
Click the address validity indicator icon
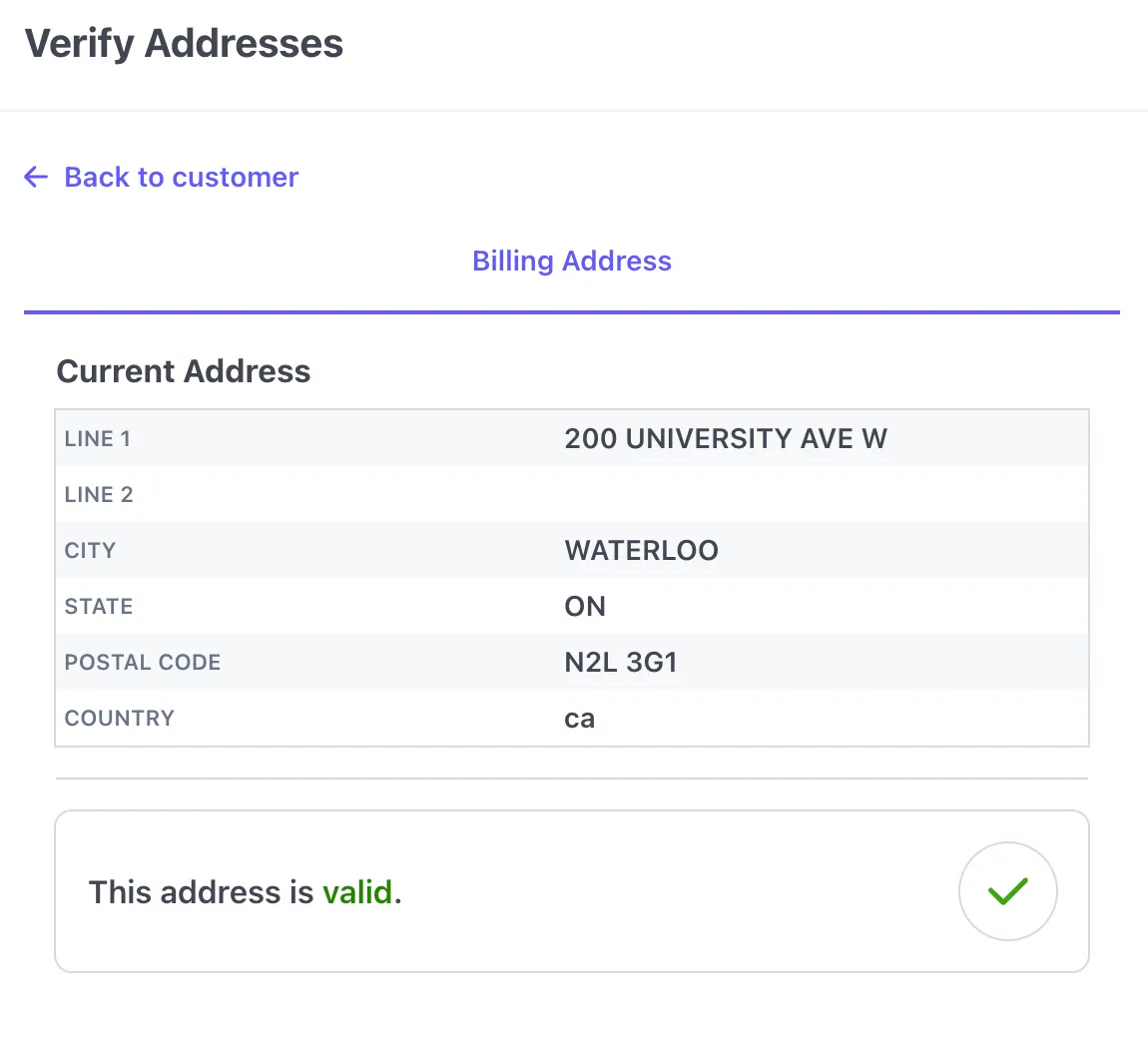1008,891
